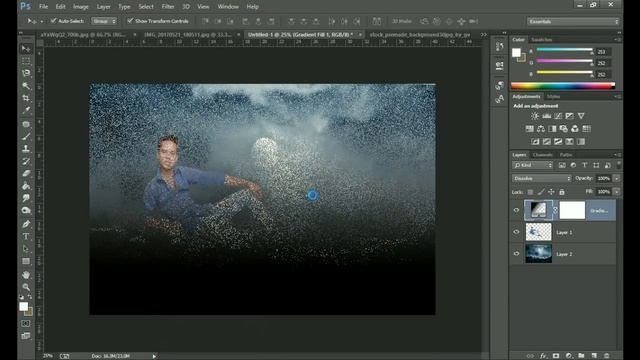Select the Magic Wand tool
The width and height of the screenshot is (640, 360).
(26, 86)
